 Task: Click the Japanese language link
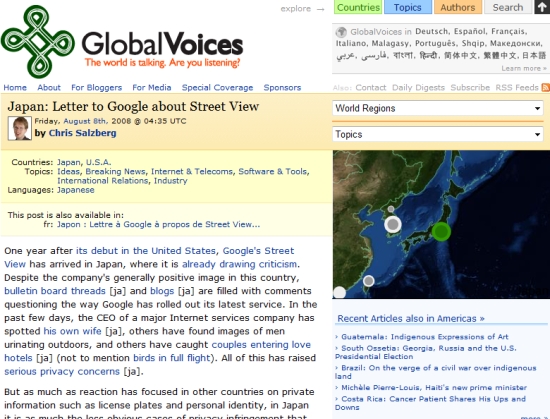coord(76,190)
